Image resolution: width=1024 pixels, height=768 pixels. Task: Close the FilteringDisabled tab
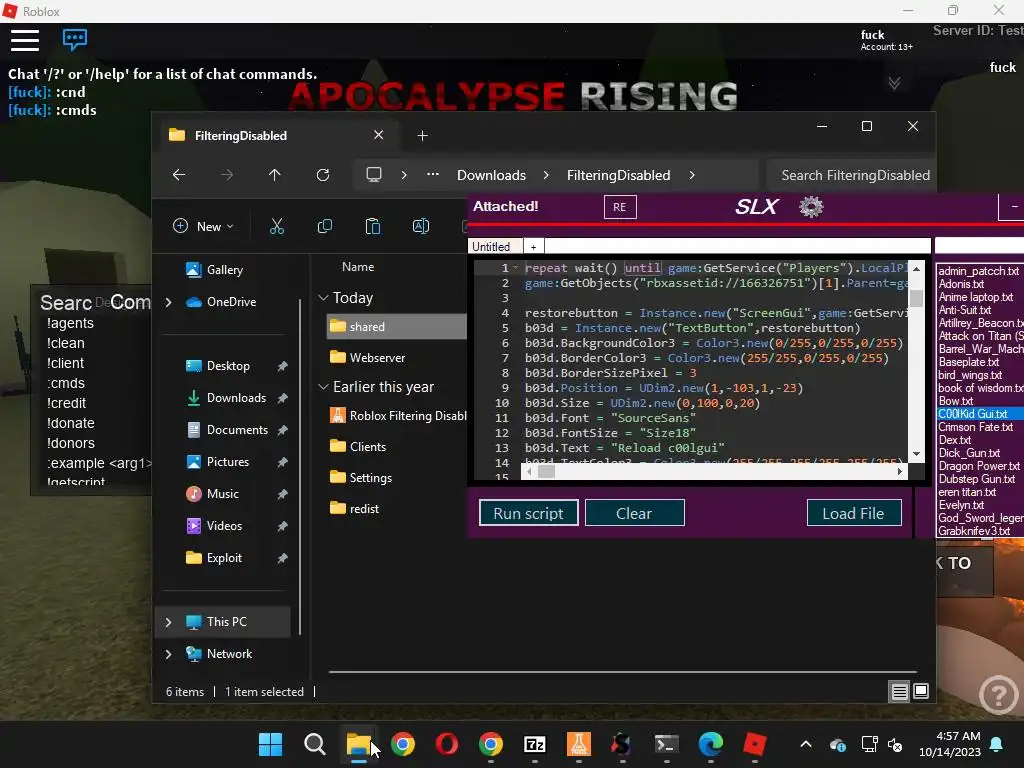coord(379,135)
